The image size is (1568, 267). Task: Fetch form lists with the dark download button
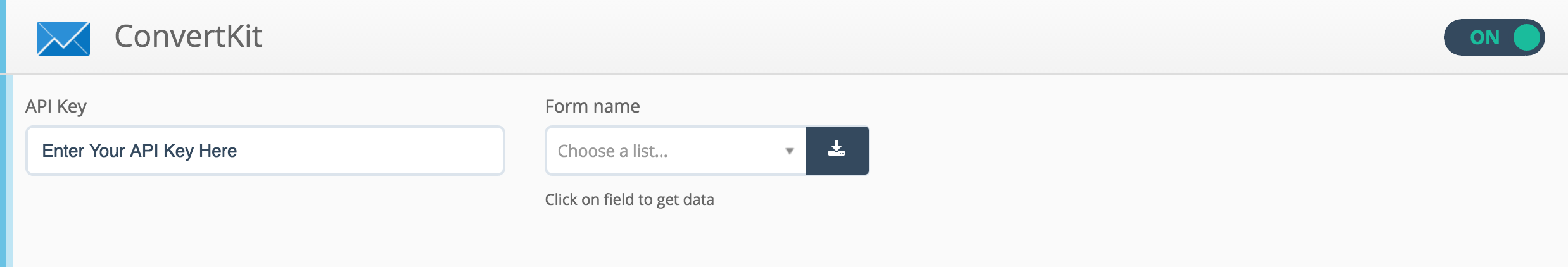(837, 151)
